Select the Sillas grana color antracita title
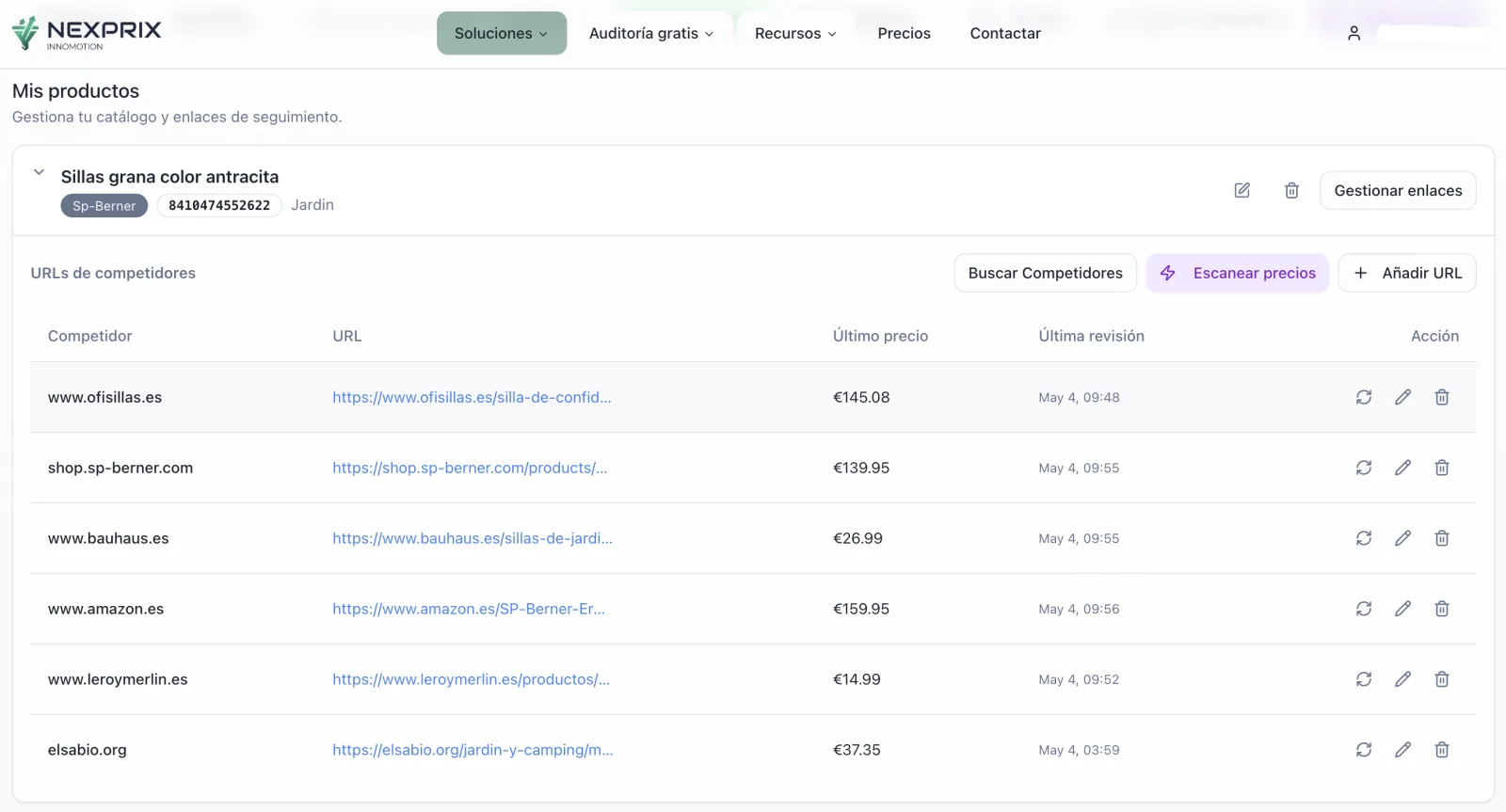Viewport: 1506px width, 812px height. point(169,177)
